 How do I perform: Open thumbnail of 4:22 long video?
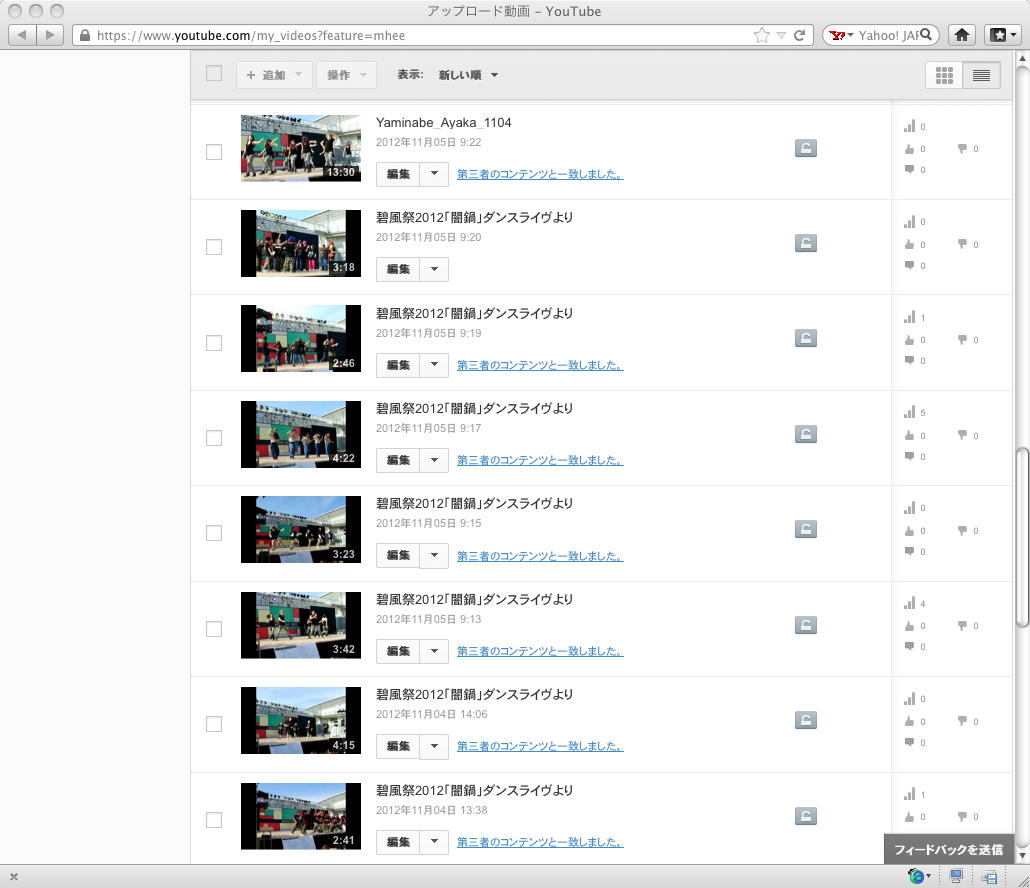pyautogui.click(x=301, y=434)
